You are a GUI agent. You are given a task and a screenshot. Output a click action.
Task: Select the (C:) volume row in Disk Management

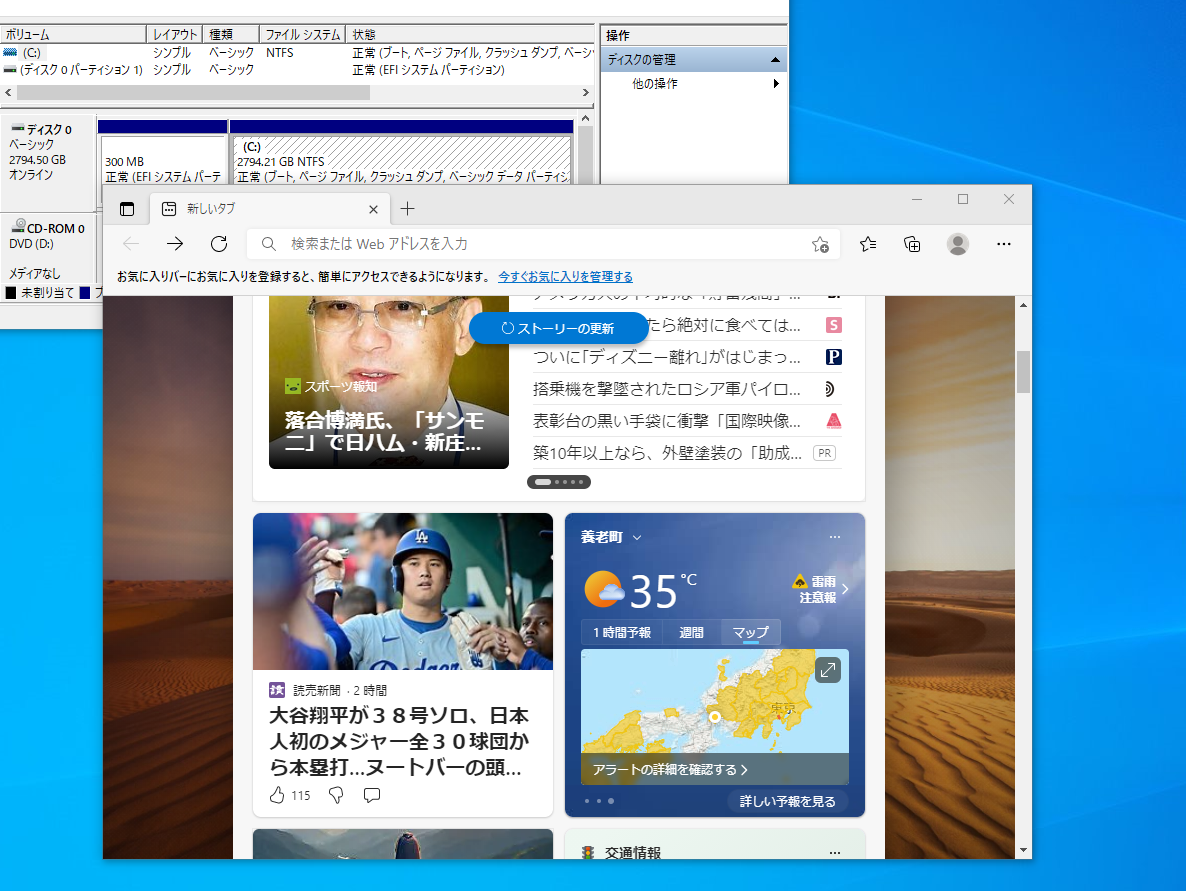click(298, 53)
